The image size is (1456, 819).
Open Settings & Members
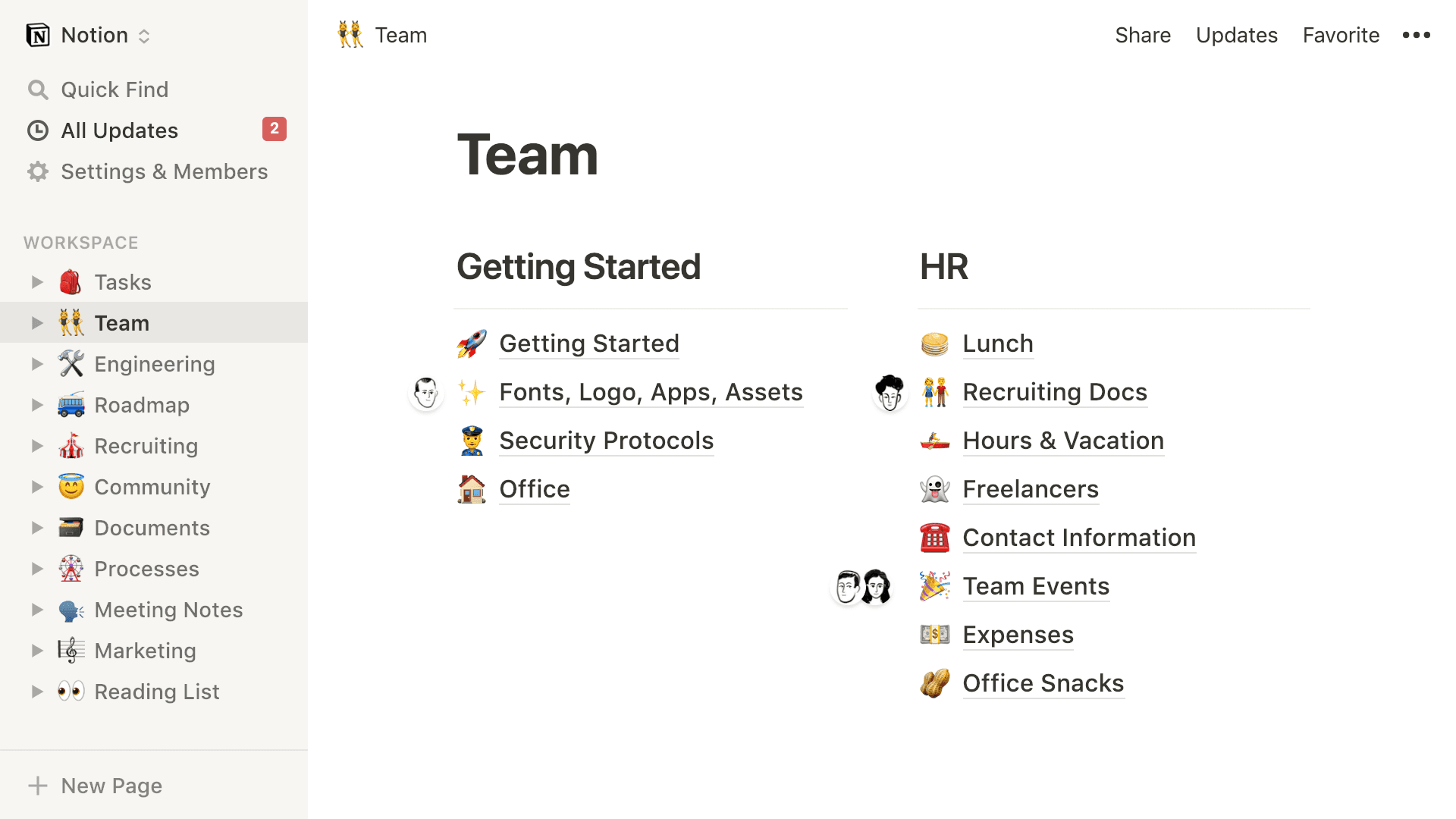pos(164,171)
